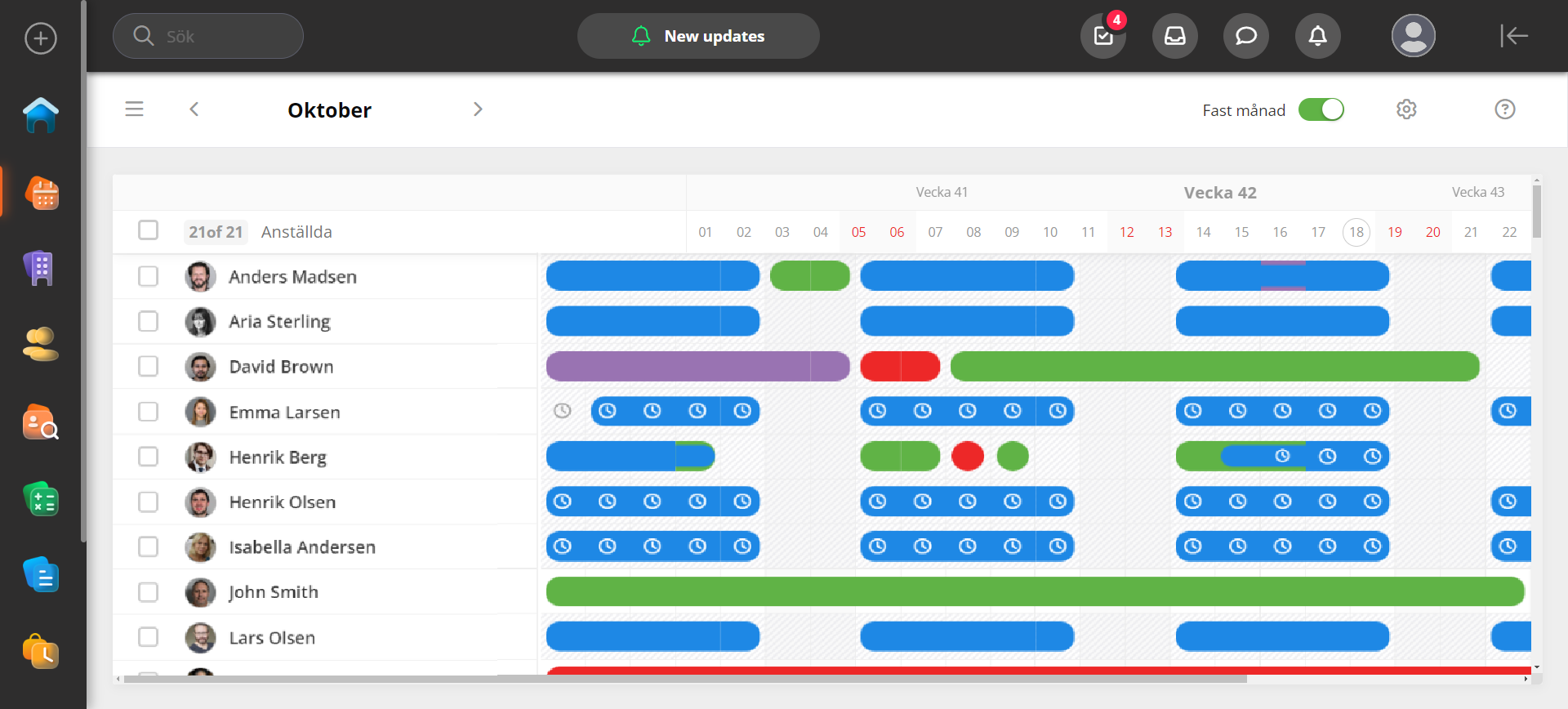The image size is (1568, 709).
Task: Go to next month after Oktober
Action: click(478, 109)
